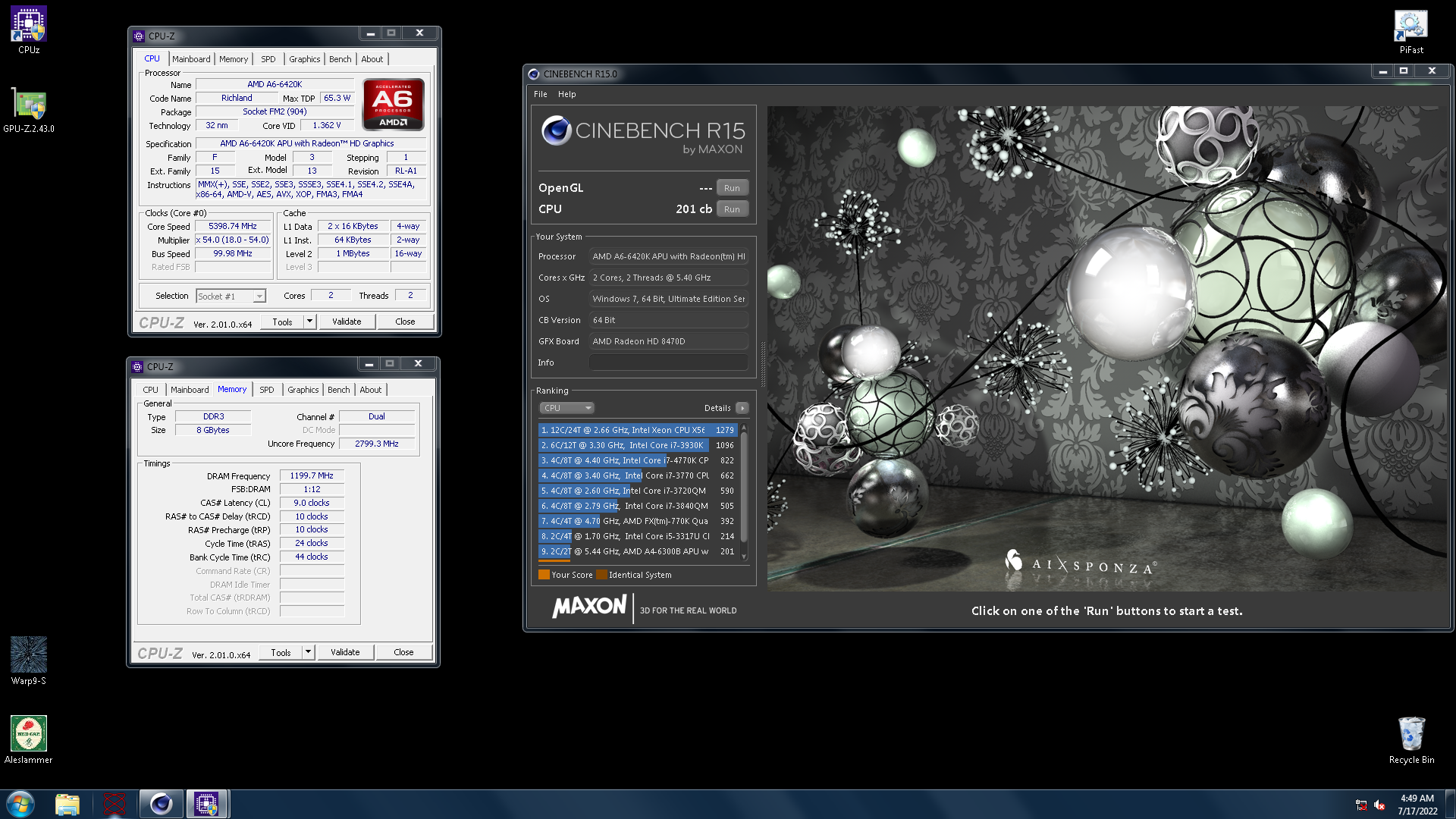Screen dimensions: 1456x819
Task: Click the Identical System legend swatch
Action: pyautogui.click(x=601, y=575)
